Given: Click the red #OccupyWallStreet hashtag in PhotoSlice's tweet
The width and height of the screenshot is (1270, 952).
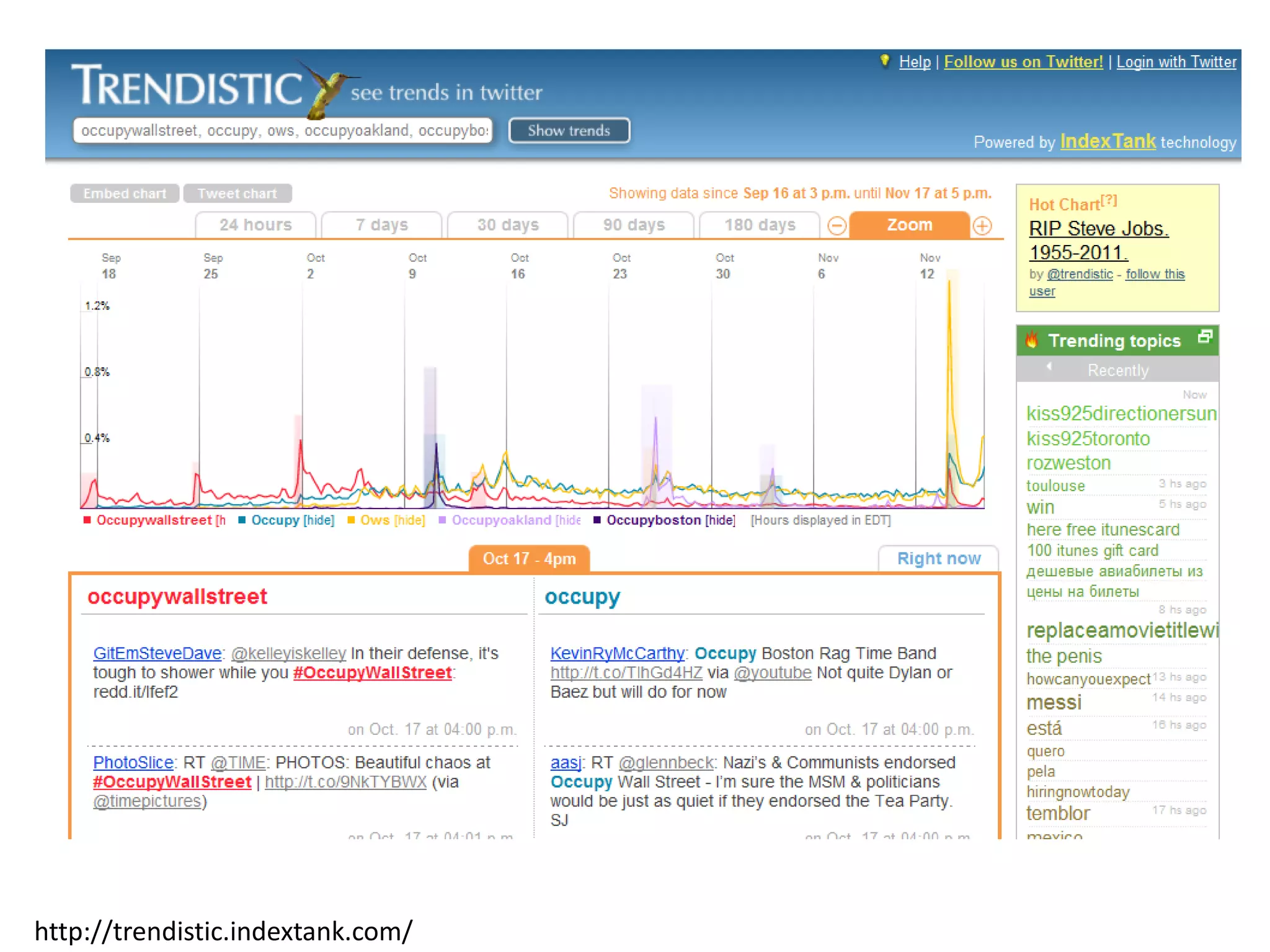Looking at the screenshot, I should click(x=172, y=782).
